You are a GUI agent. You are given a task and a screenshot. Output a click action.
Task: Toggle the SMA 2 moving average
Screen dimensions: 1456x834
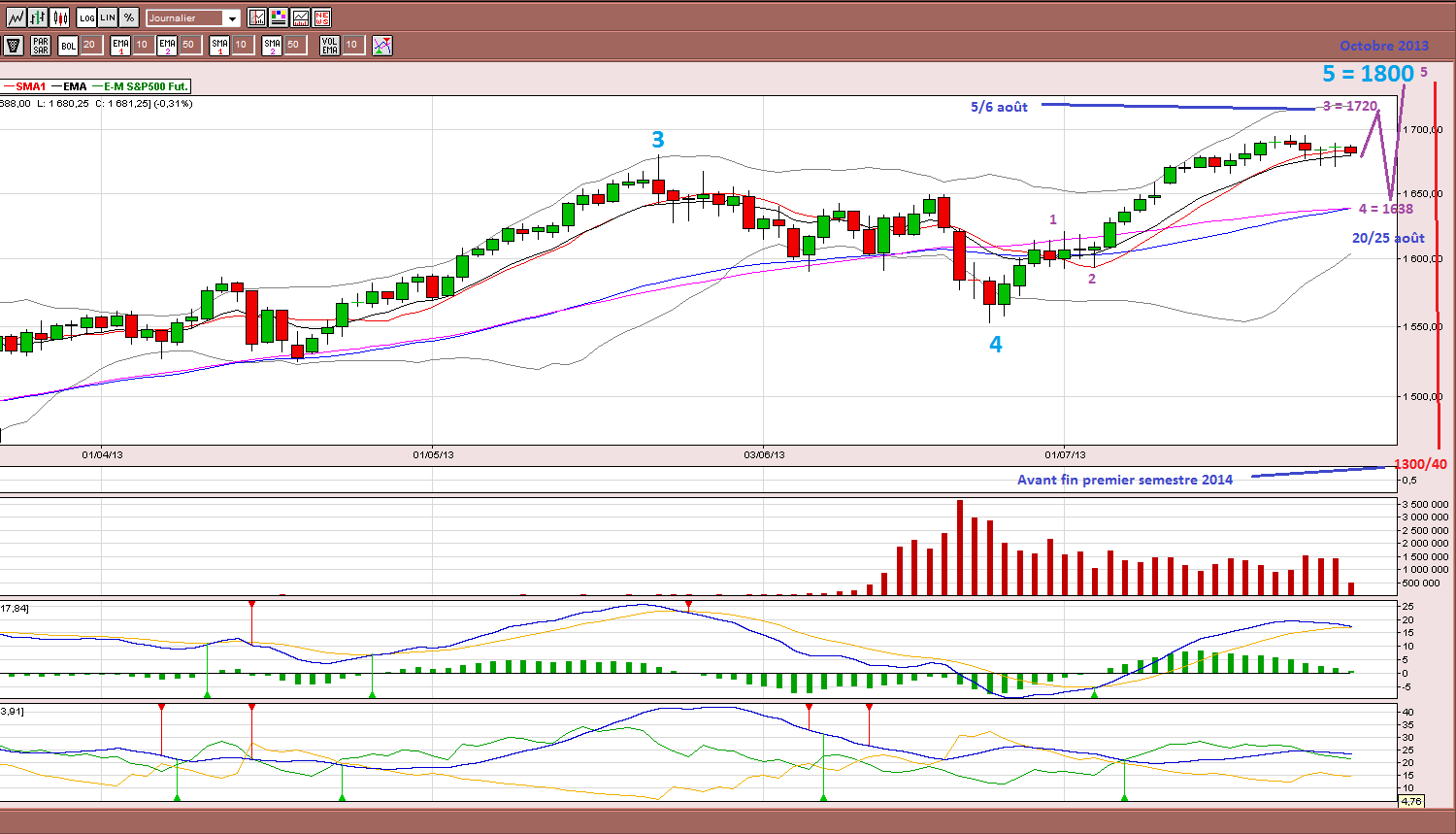[x=272, y=45]
